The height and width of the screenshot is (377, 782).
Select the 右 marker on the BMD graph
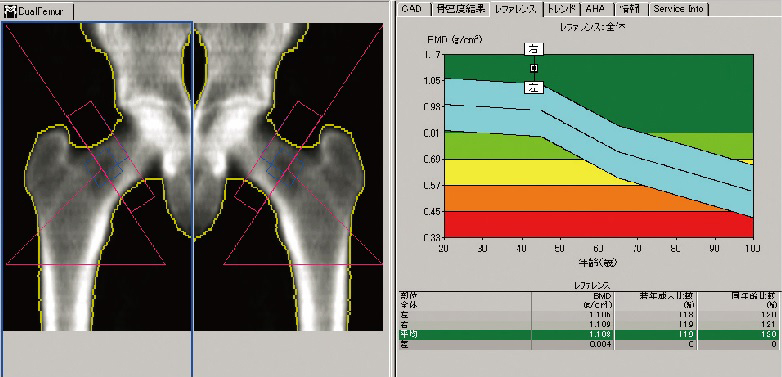tap(534, 49)
